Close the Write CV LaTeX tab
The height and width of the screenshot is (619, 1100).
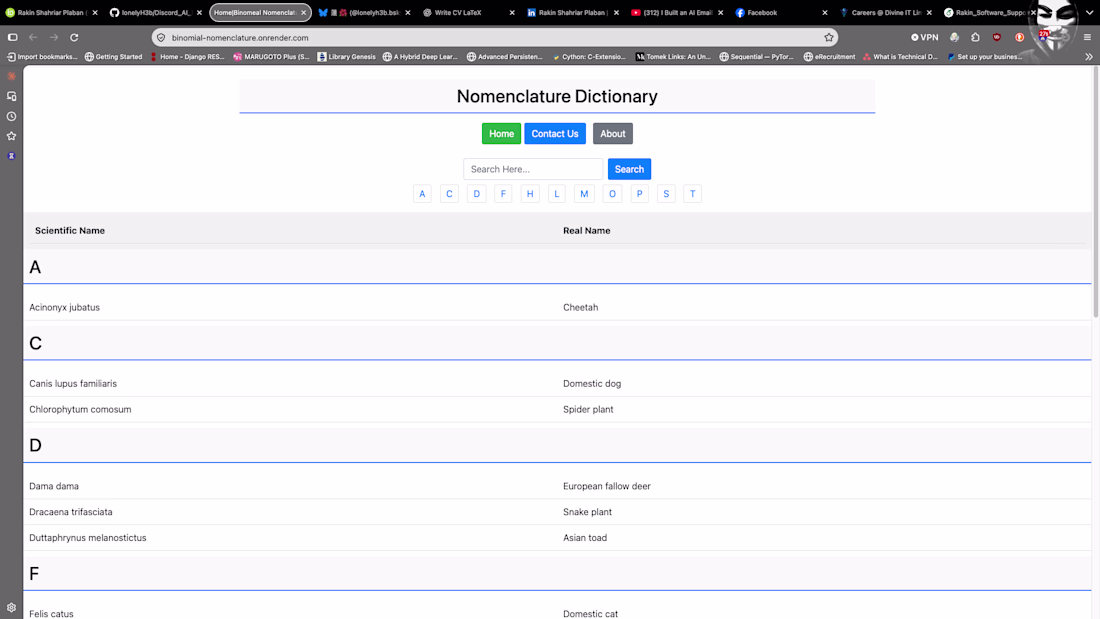[x=512, y=13]
